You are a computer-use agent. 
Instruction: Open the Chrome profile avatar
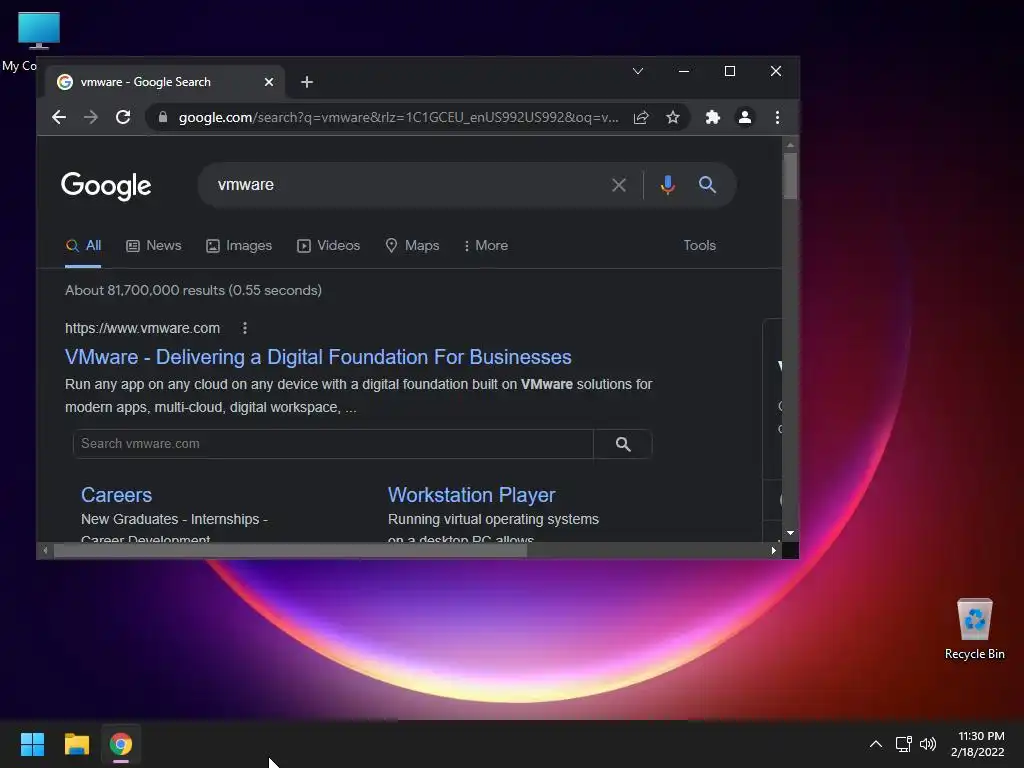(744, 118)
